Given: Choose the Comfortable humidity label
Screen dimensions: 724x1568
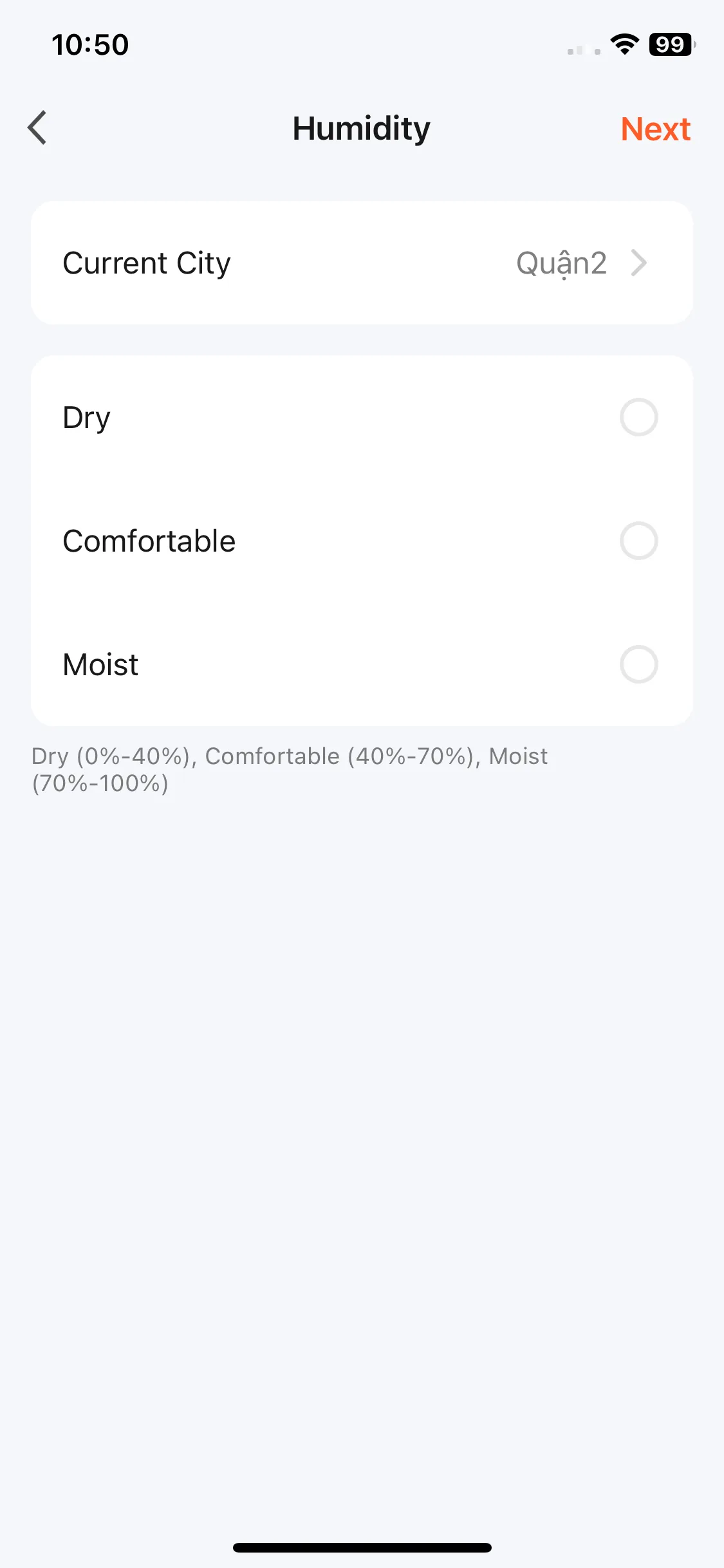Looking at the screenshot, I should 149,541.
